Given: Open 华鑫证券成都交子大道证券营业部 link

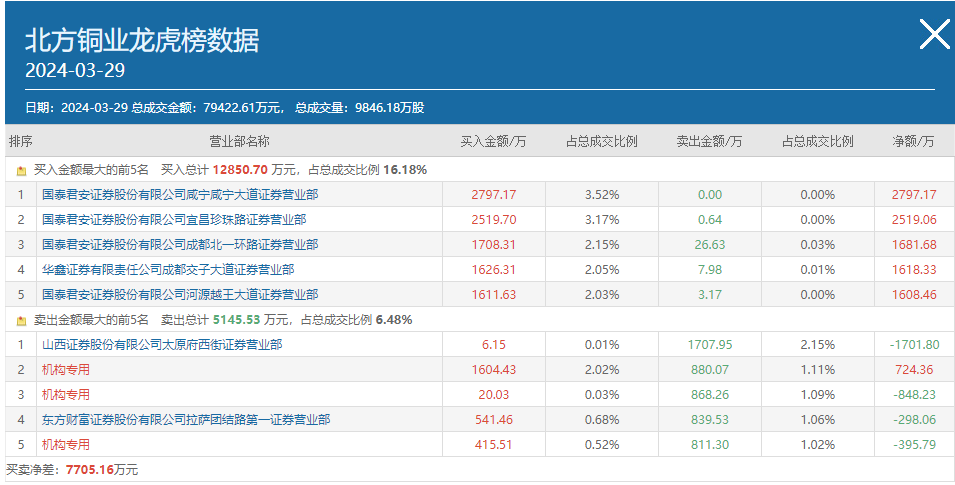Looking at the screenshot, I should coord(168,270).
